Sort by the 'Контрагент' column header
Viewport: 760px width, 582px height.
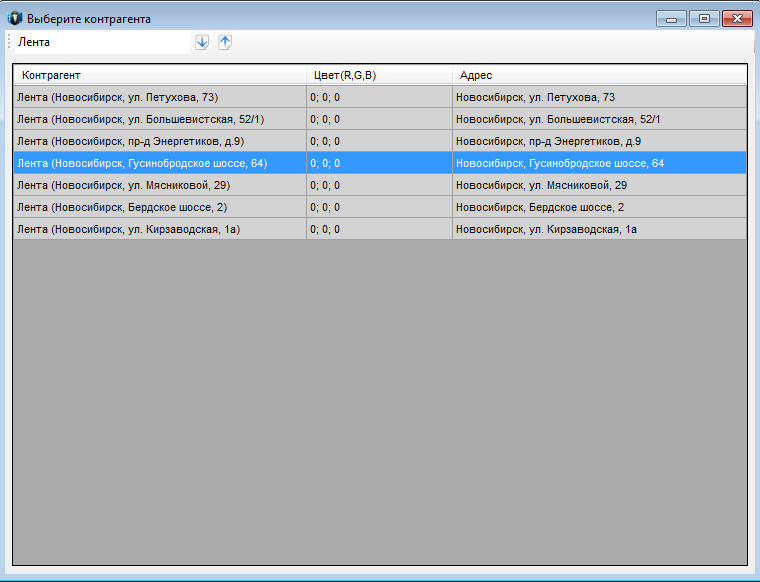tap(160, 75)
